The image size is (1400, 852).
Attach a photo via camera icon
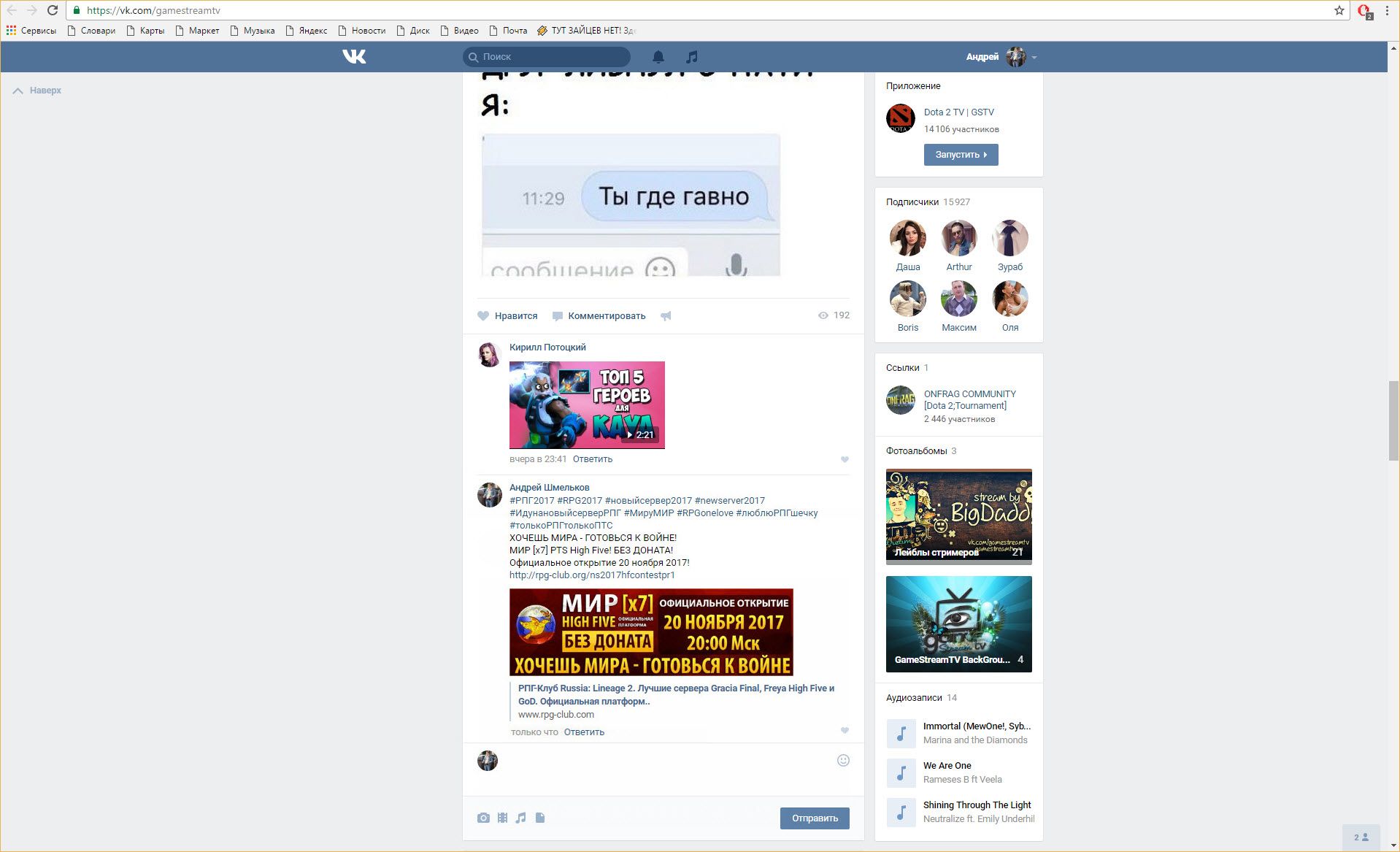coord(483,818)
